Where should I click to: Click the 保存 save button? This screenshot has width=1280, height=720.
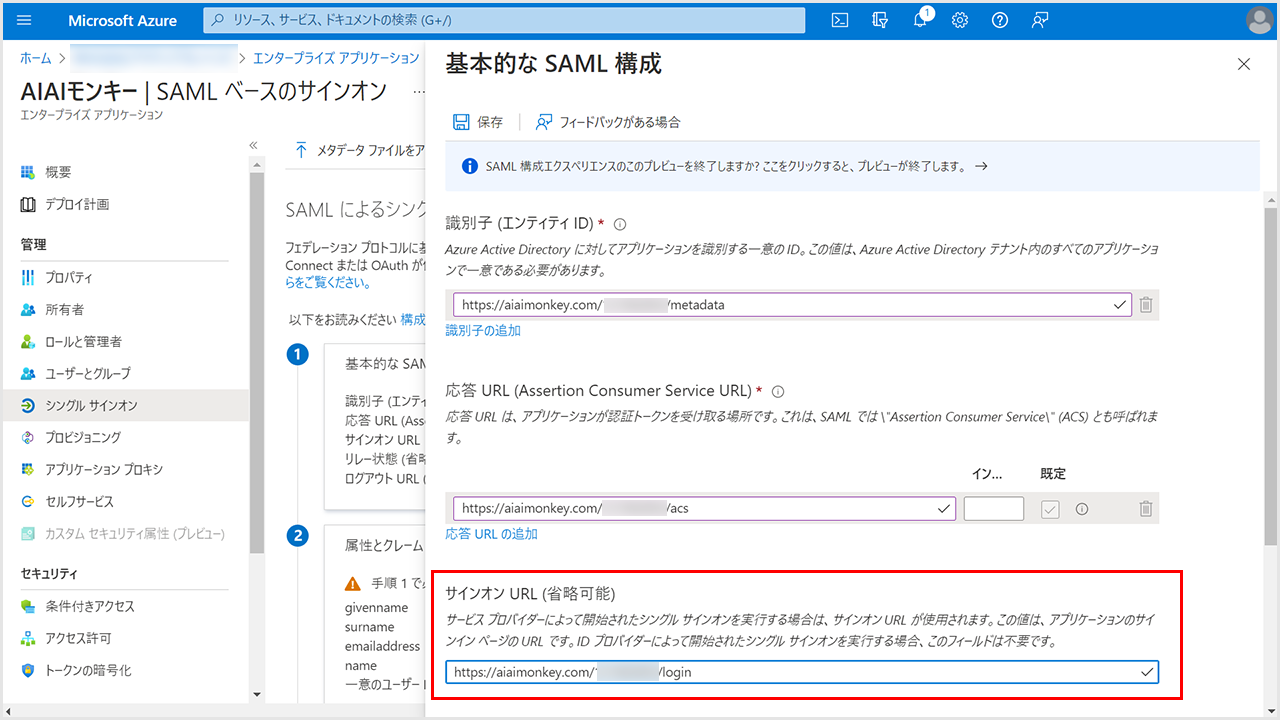478,122
